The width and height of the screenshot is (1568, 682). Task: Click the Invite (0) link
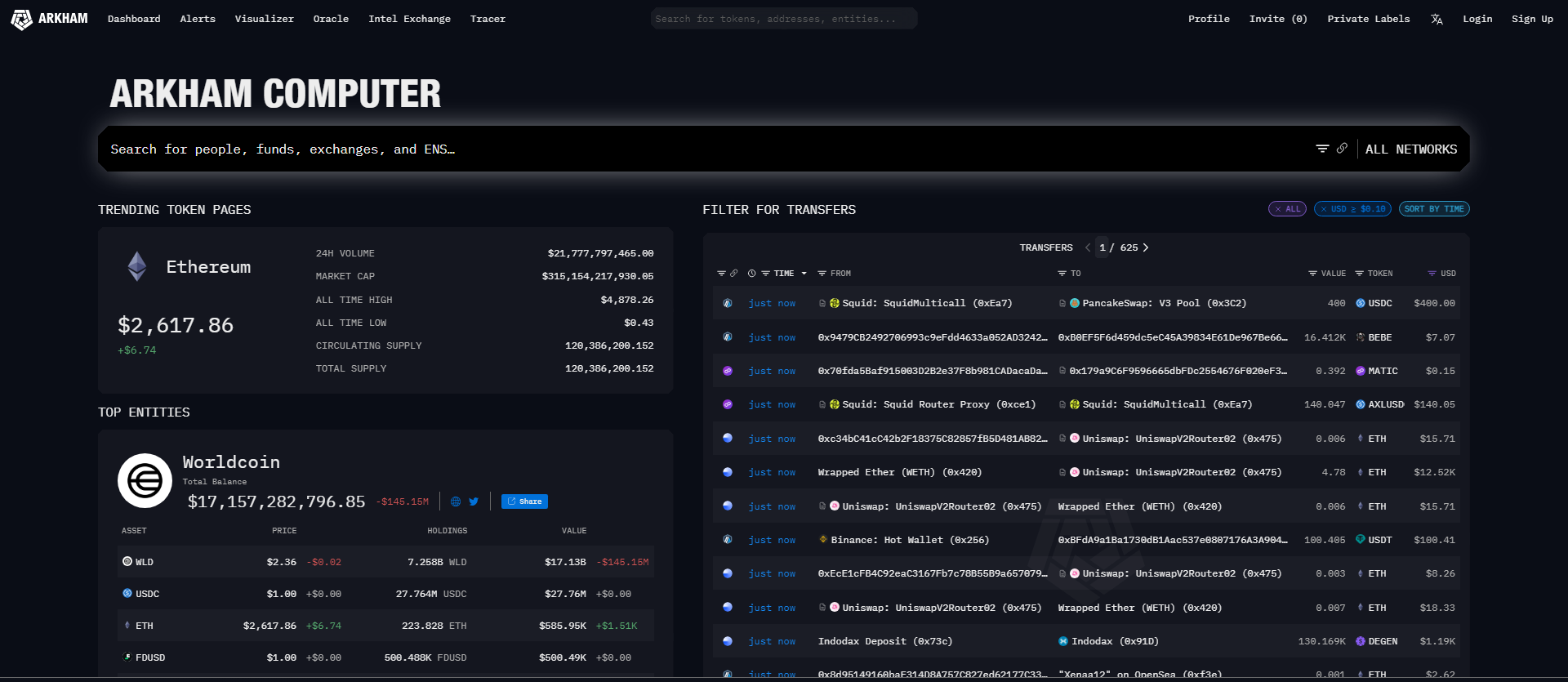coord(1278,19)
